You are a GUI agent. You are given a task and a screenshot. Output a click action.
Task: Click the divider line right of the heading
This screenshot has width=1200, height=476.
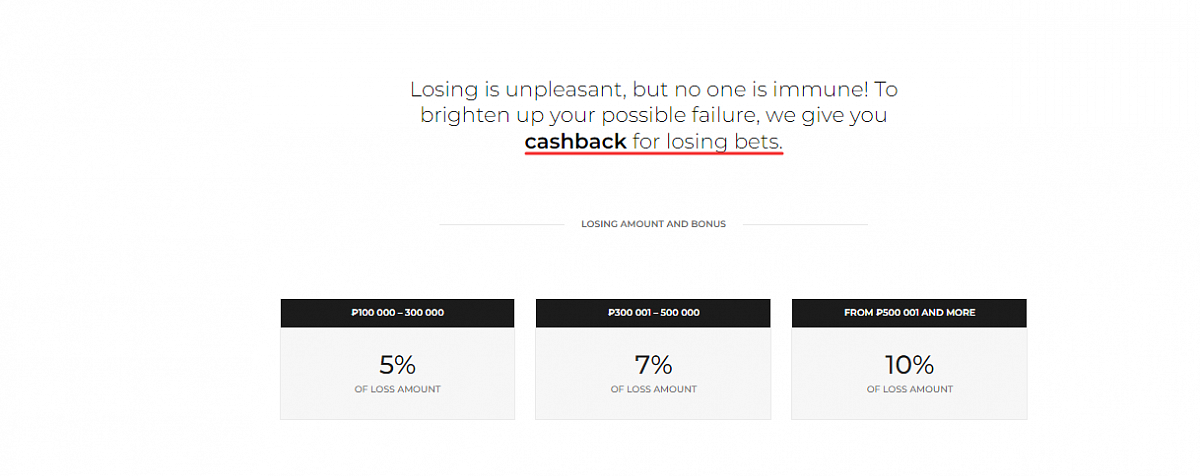(x=804, y=224)
